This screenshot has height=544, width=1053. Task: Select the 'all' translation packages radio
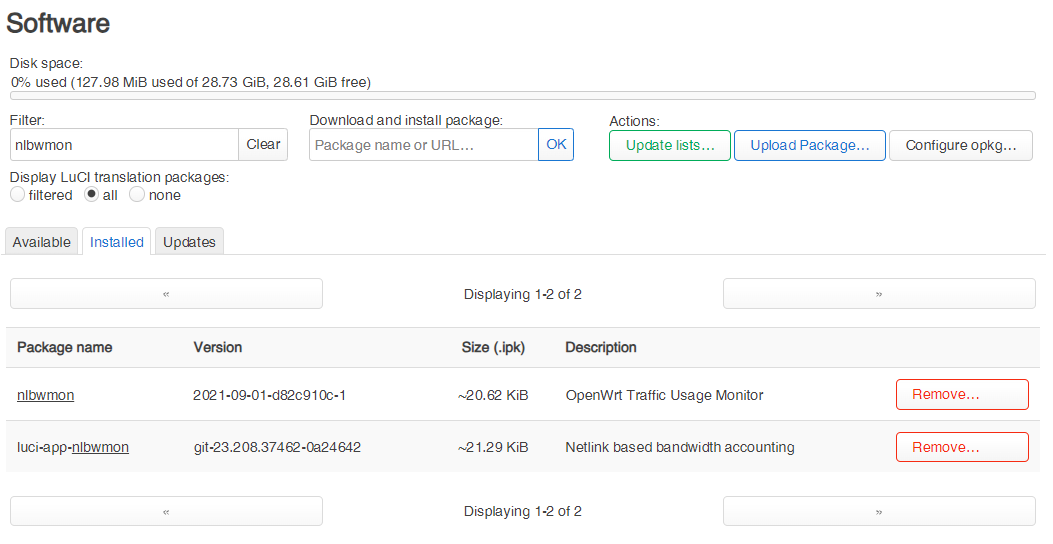point(91,195)
